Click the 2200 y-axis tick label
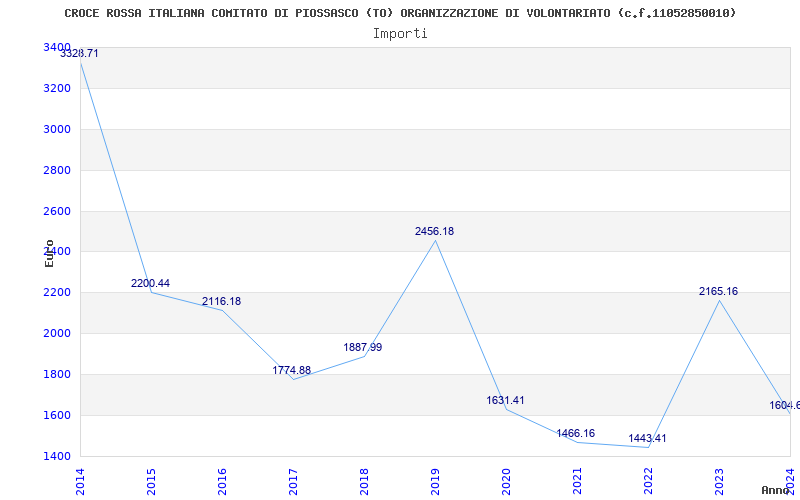The width and height of the screenshot is (800, 500). coord(57,293)
